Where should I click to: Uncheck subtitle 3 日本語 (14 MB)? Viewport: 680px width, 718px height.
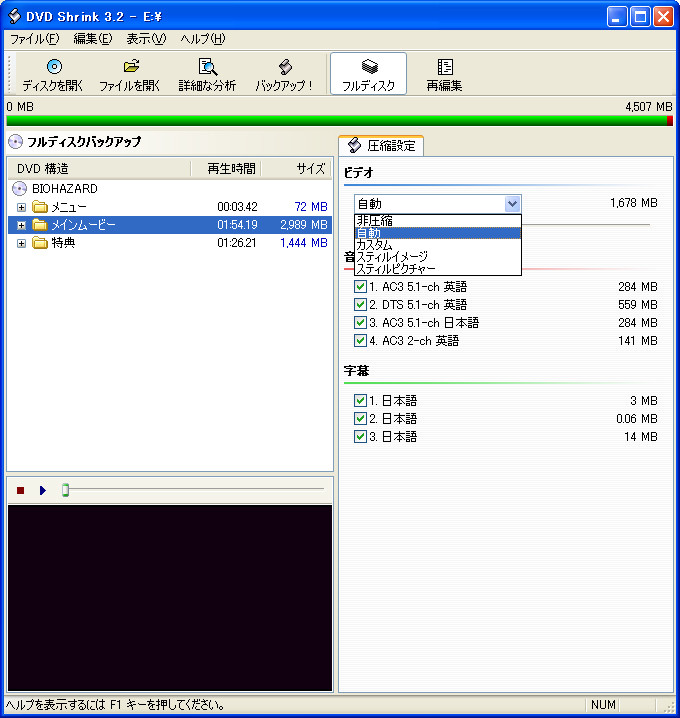[360, 436]
